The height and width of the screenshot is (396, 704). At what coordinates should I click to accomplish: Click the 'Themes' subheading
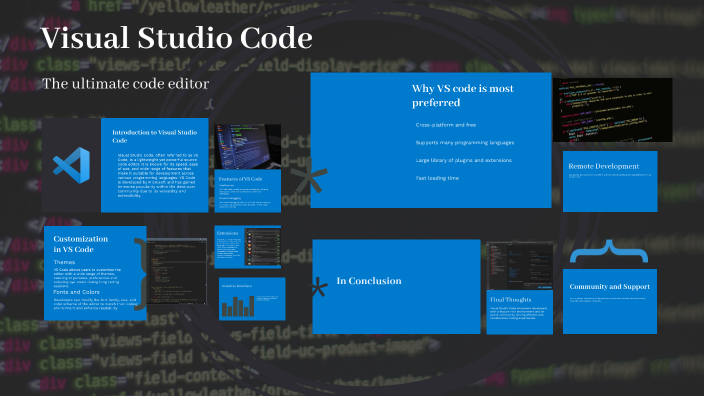[x=64, y=262]
